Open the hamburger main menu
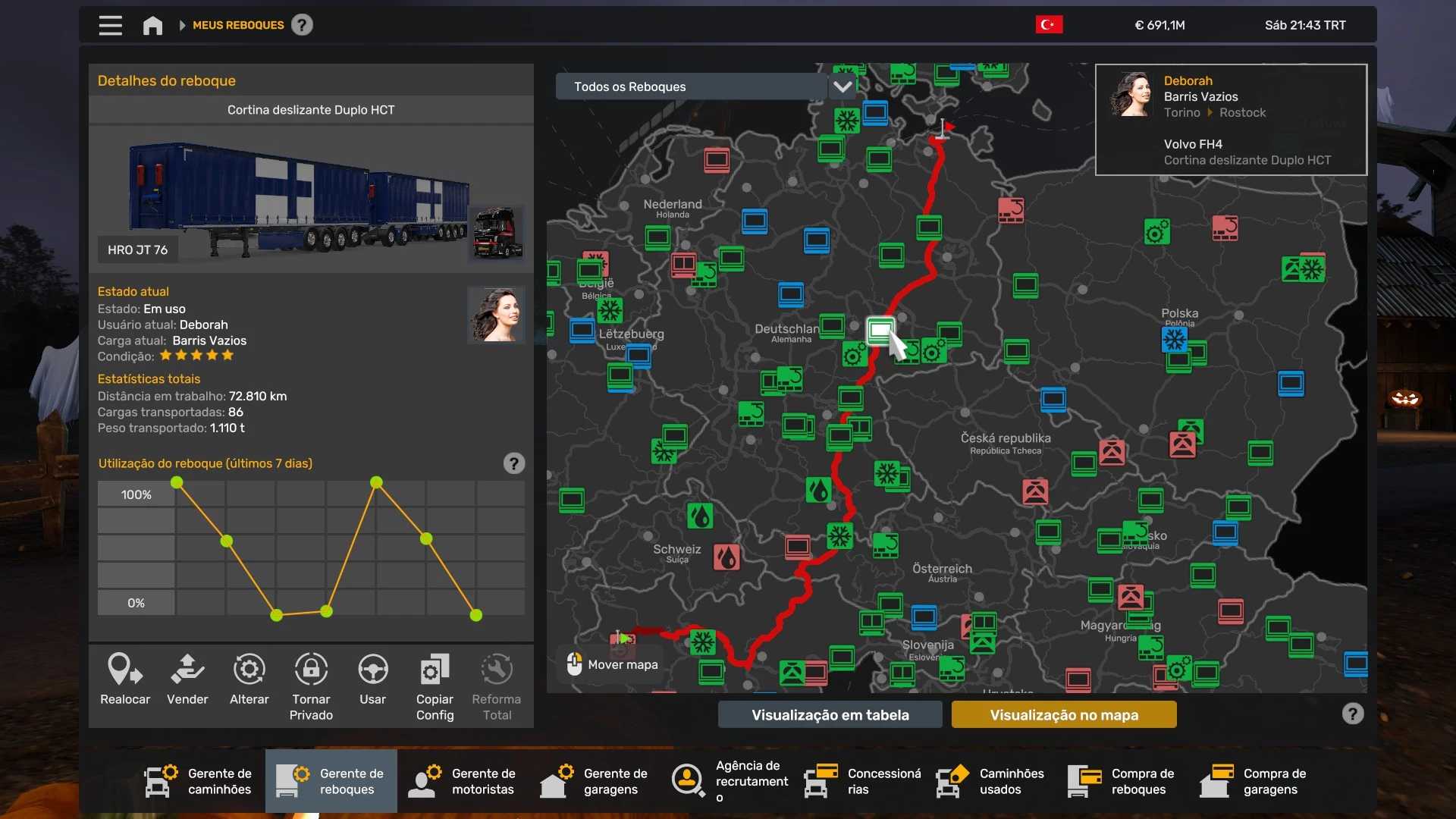The width and height of the screenshot is (1456, 819). click(x=110, y=25)
